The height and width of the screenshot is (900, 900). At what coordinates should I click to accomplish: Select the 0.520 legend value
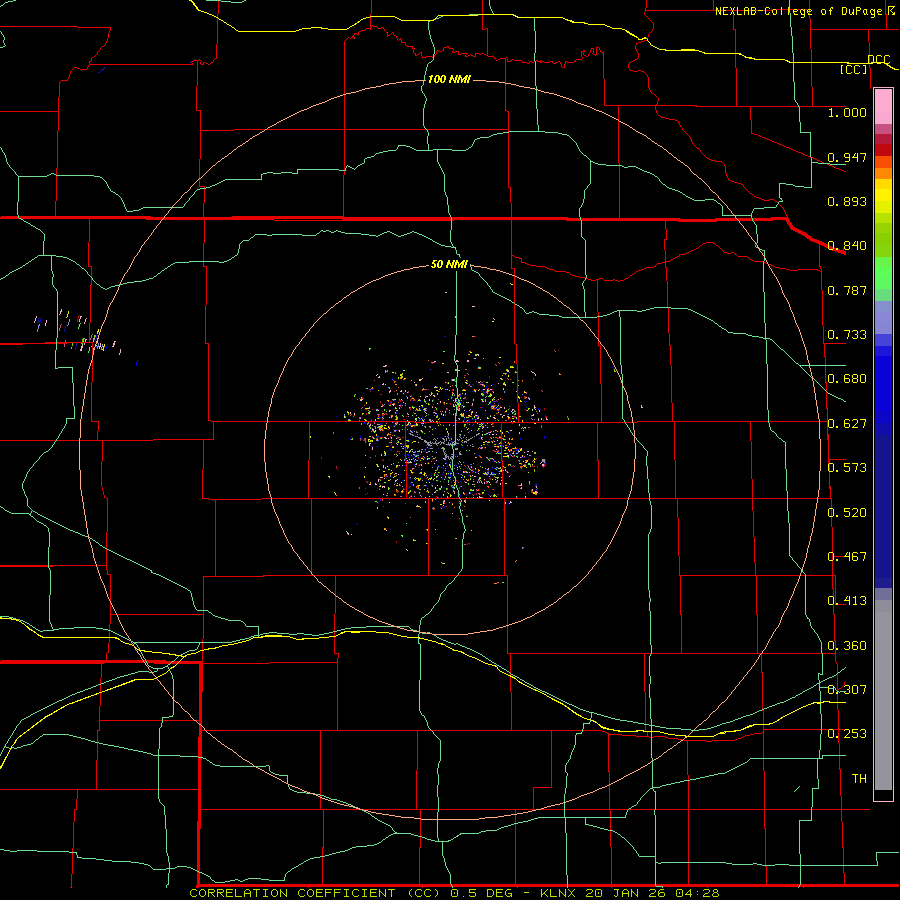(x=847, y=513)
